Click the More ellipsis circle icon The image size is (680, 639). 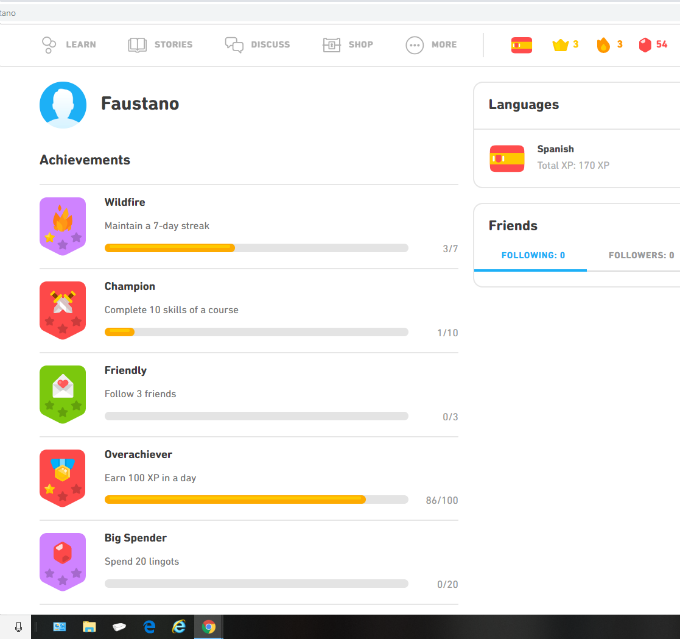click(x=415, y=45)
